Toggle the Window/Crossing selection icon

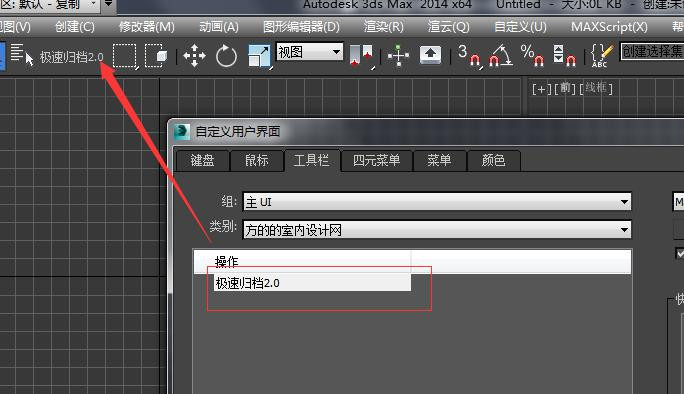click(156, 56)
